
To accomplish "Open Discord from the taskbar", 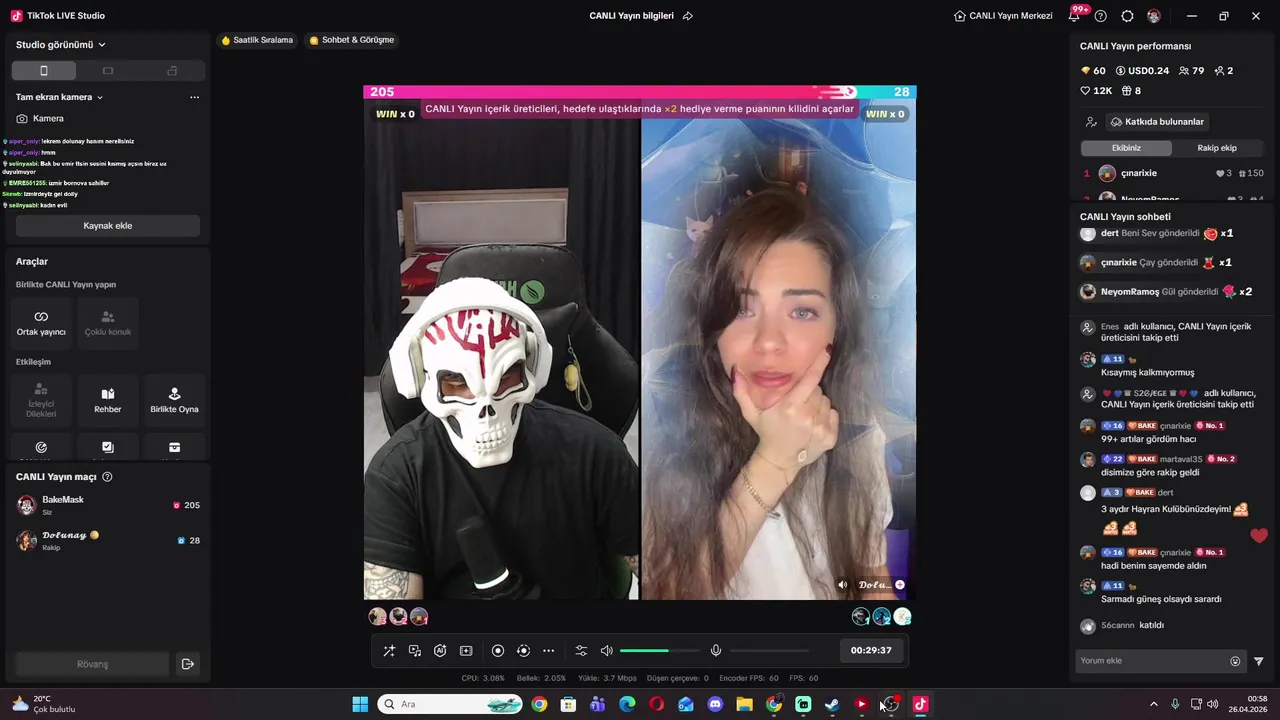I will point(715,705).
